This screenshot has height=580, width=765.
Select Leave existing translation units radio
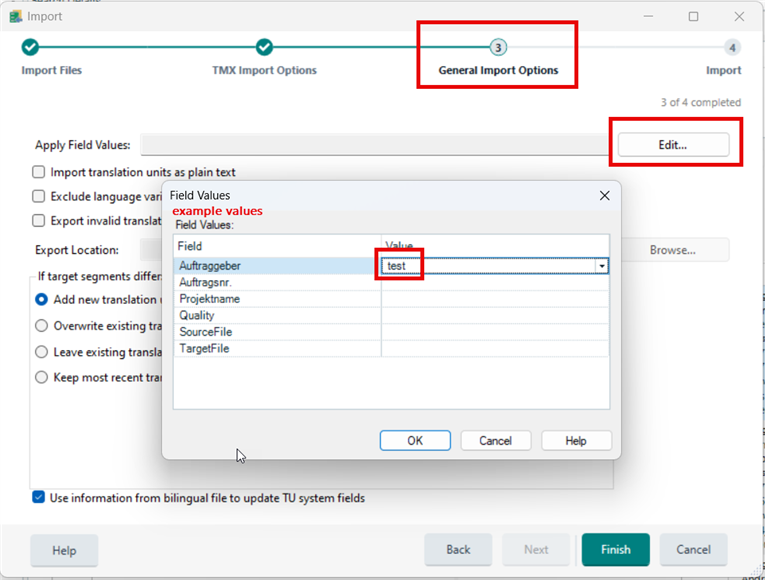click(41, 352)
